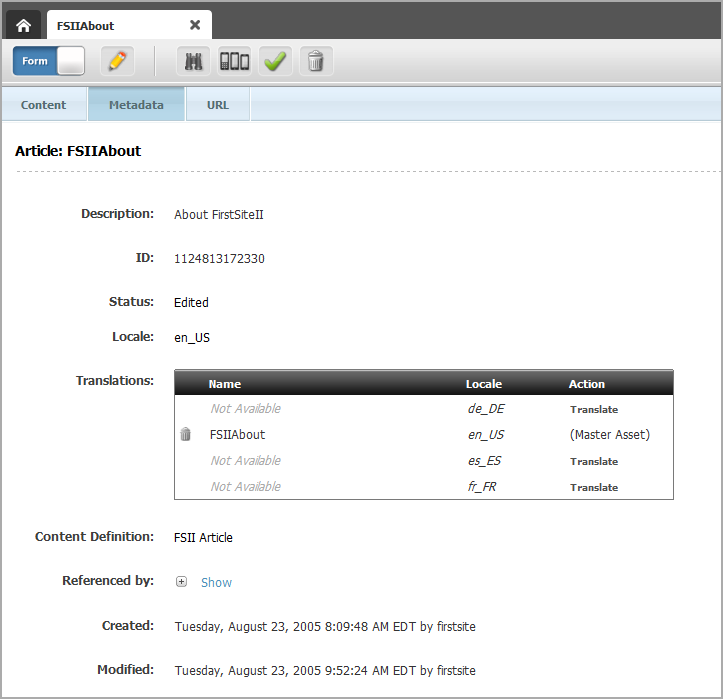Delete FSIIAbout translation row trash icon
Image resolution: width=723 pixels, height=699 pixels.
(x=185, y=434)
